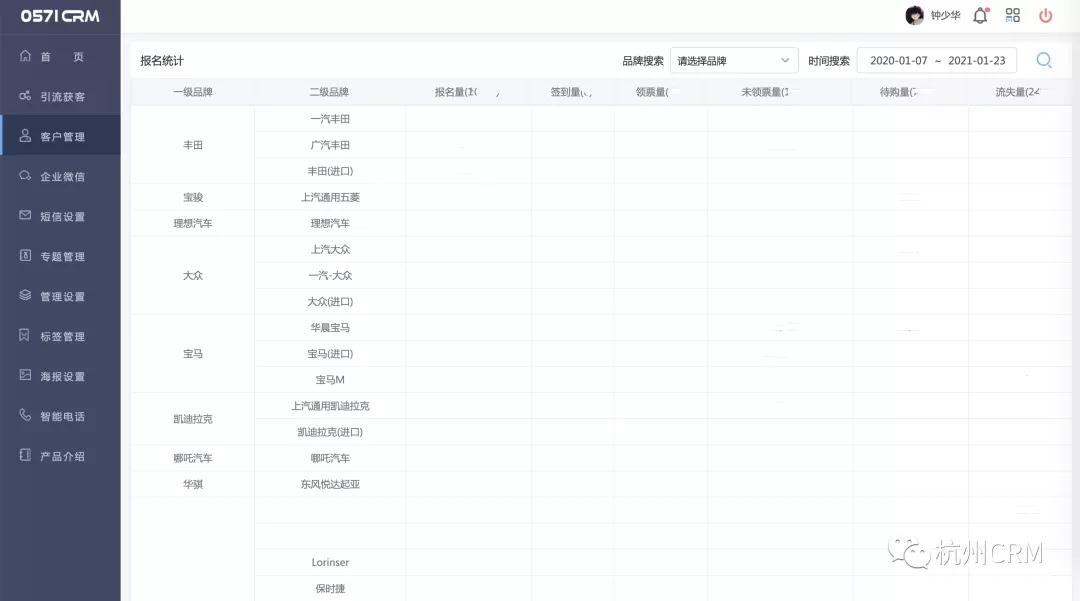1080x601 pixels.
Task: Click the 专题管理 sidebar icon
Action: 25,255
